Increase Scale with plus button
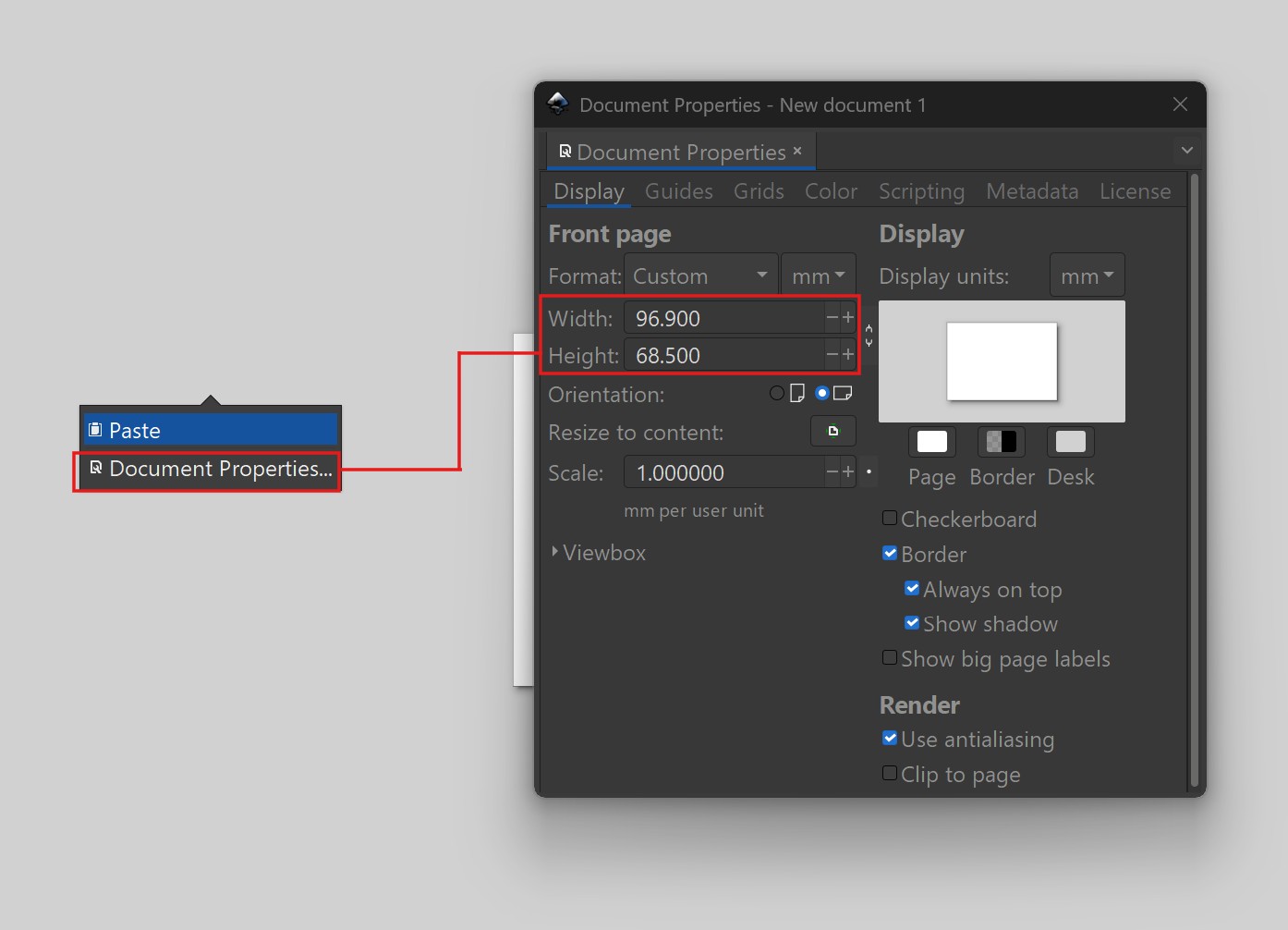 pos(848,472)
